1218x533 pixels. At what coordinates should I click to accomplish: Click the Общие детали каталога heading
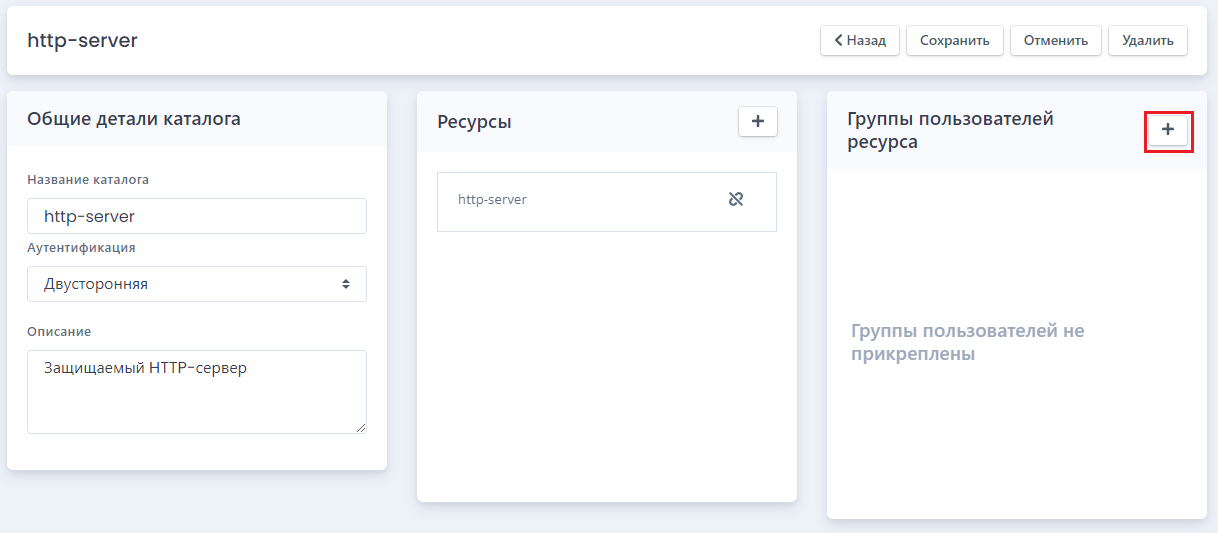134,119
